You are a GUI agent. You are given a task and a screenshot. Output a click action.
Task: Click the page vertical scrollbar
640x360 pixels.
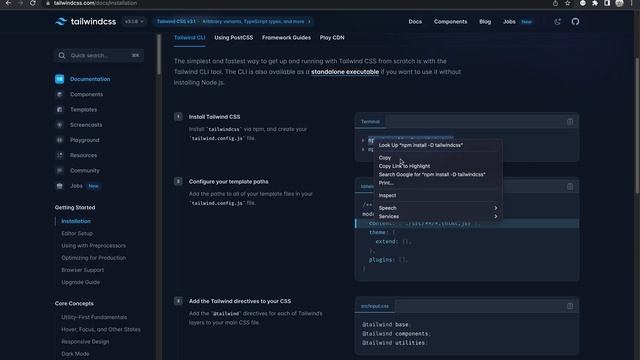click(x=637, y=127)
